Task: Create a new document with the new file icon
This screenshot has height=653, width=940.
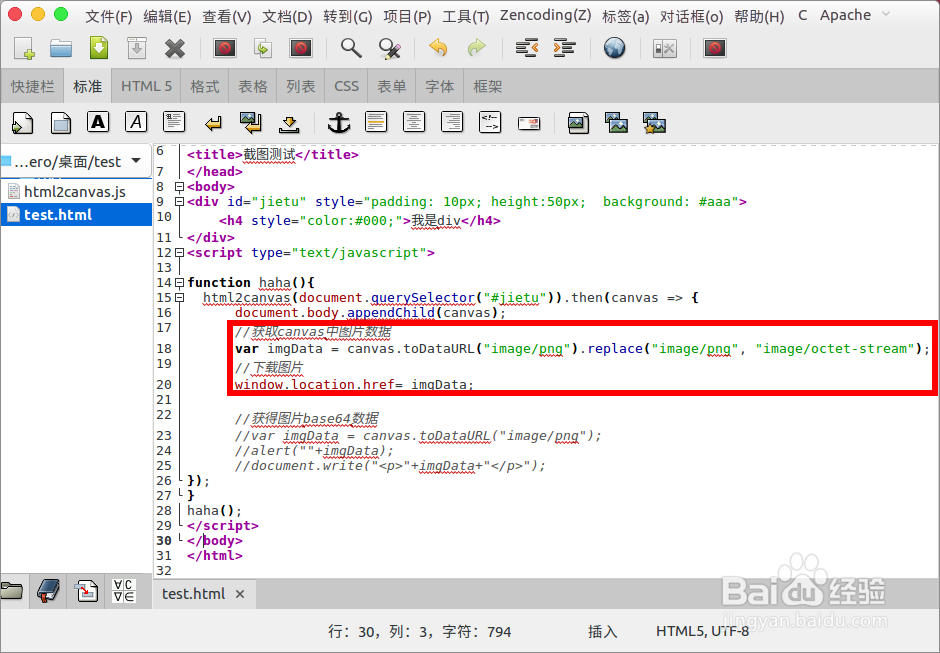Action: point(22,48)
